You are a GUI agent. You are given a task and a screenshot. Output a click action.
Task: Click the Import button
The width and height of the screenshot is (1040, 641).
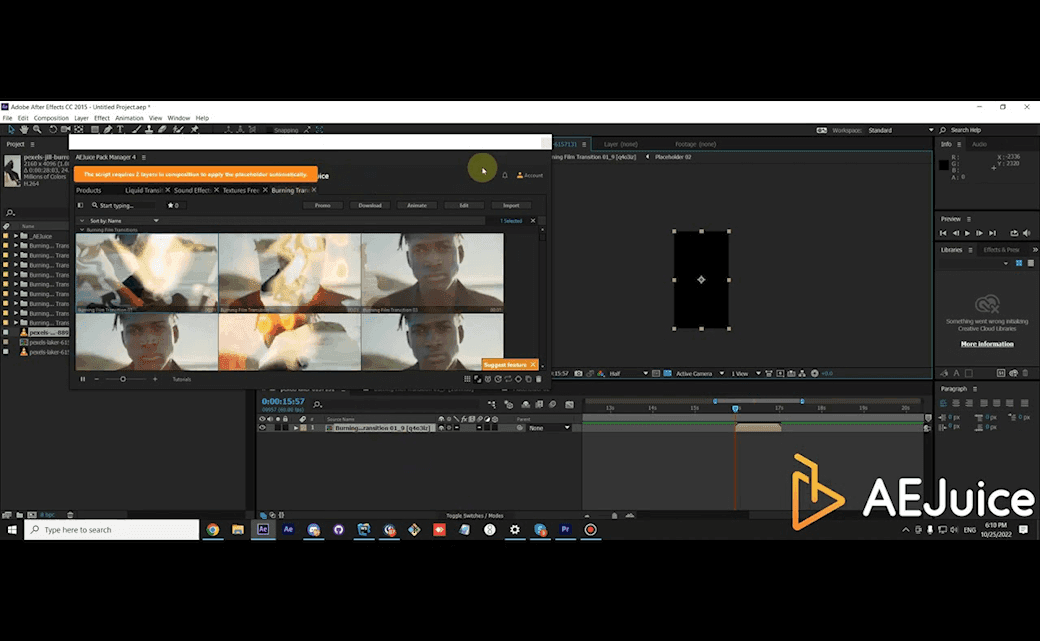(x=511, y=206)
